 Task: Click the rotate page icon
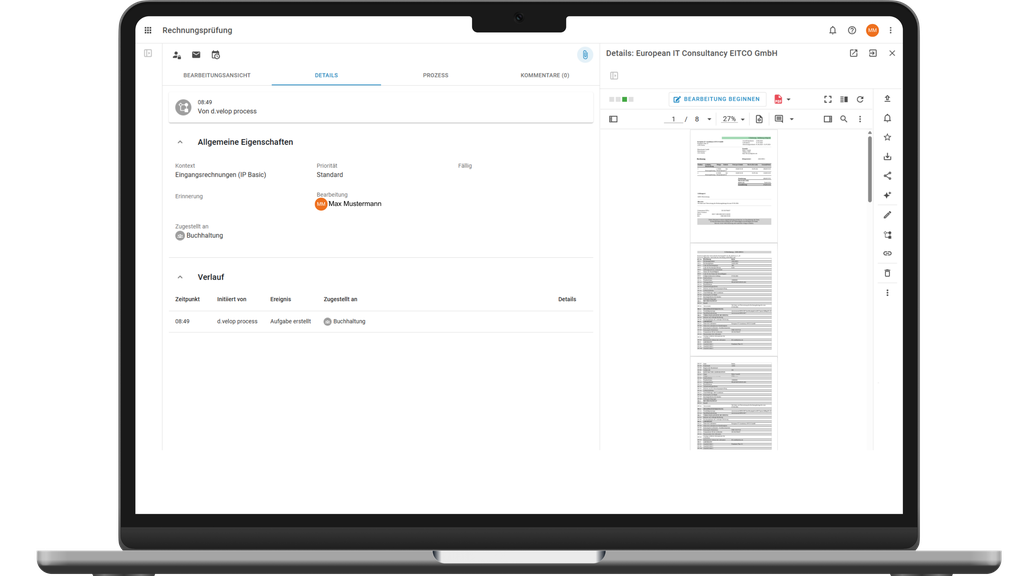[759, 119]
